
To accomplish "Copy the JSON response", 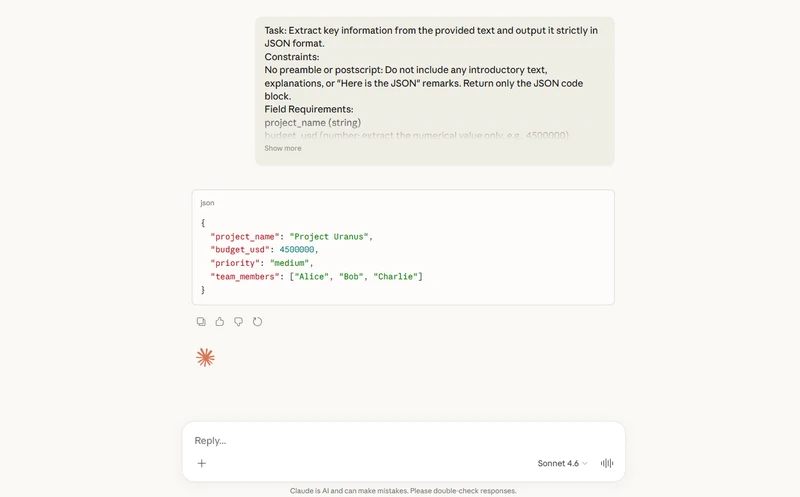I will point(201,321).
